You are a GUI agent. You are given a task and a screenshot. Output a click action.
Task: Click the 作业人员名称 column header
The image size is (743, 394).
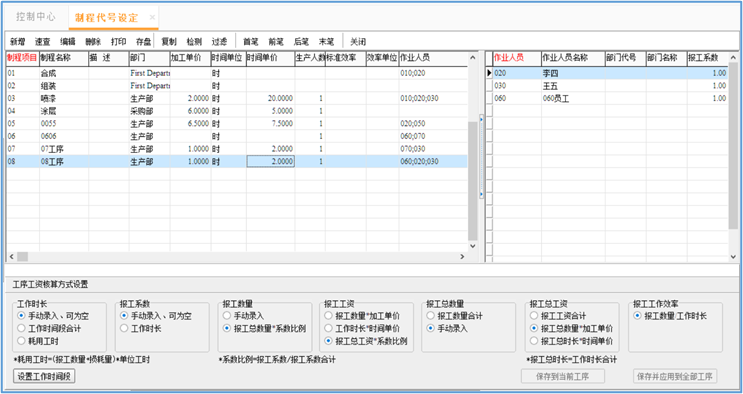click(573, 58)
